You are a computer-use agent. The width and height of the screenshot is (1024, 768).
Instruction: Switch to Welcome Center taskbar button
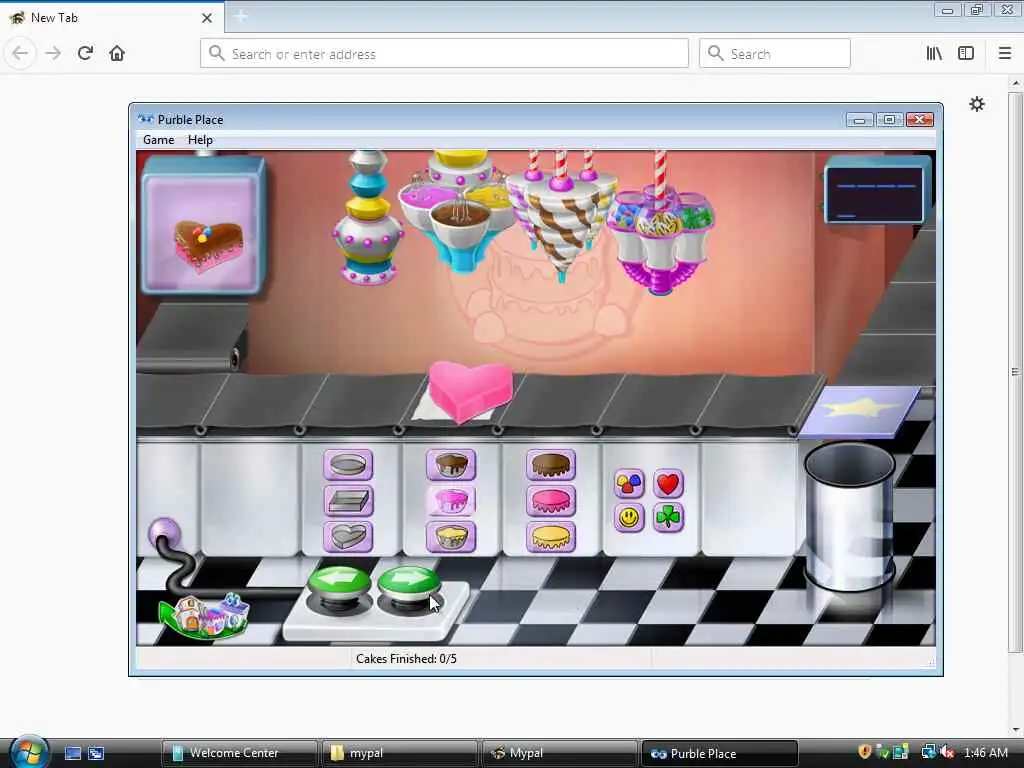click(x=239, y=753)
